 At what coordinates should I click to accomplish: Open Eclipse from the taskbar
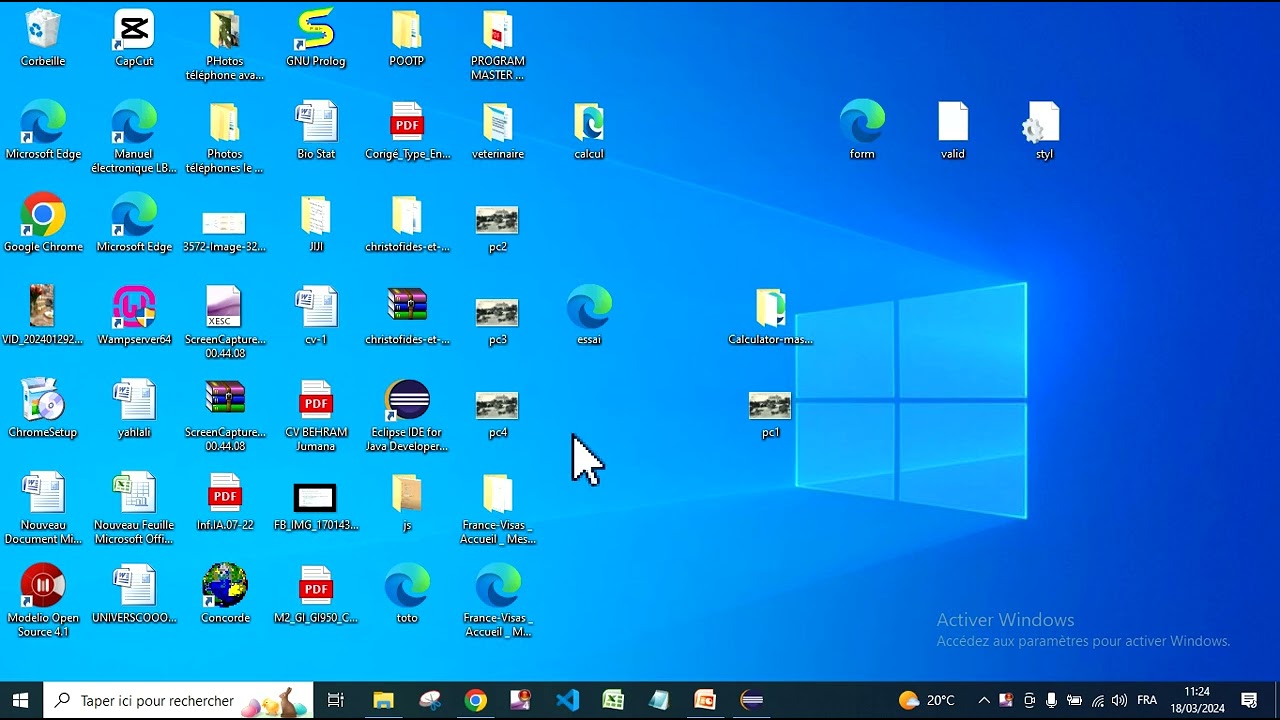(752, 700)
